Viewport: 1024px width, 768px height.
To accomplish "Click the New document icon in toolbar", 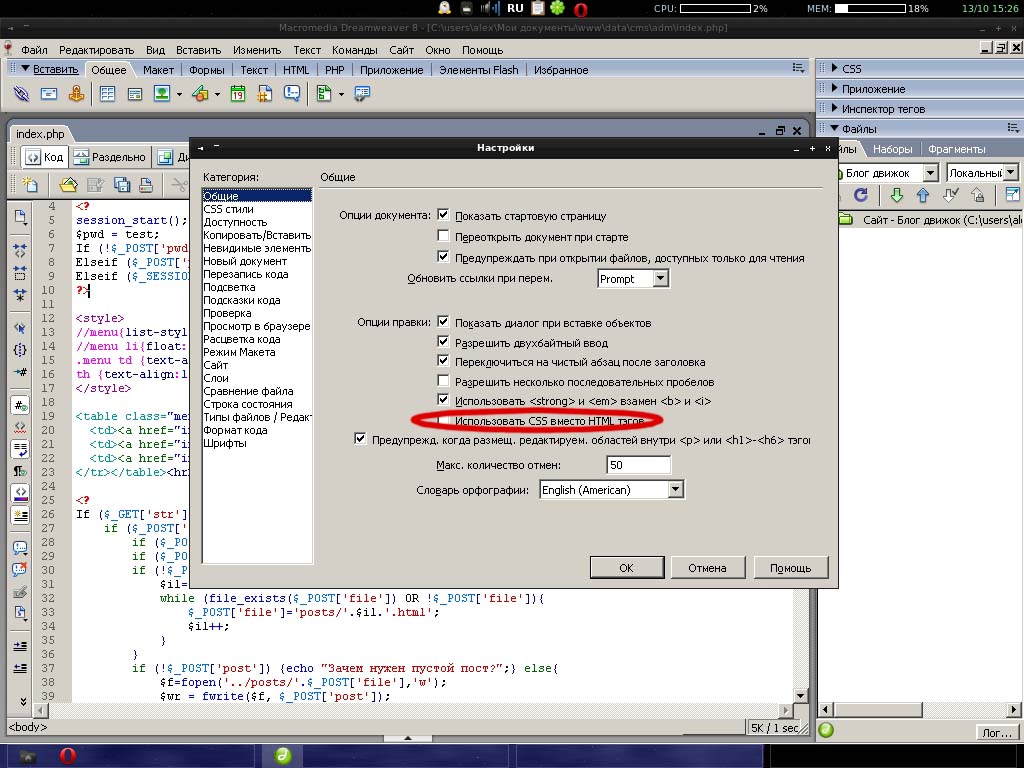I will pos(30,185).
